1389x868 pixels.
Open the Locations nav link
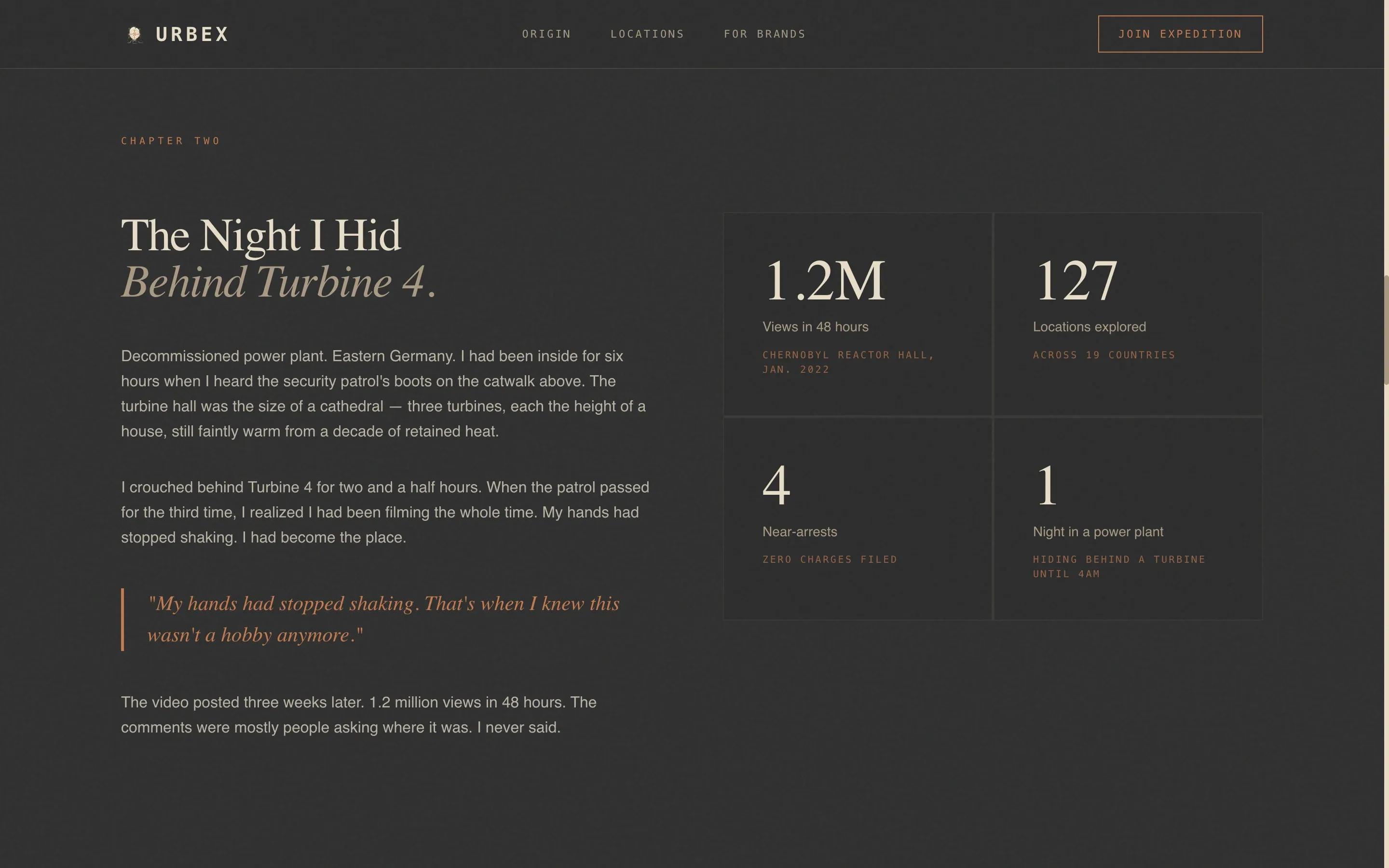click(x=647, y=34)
